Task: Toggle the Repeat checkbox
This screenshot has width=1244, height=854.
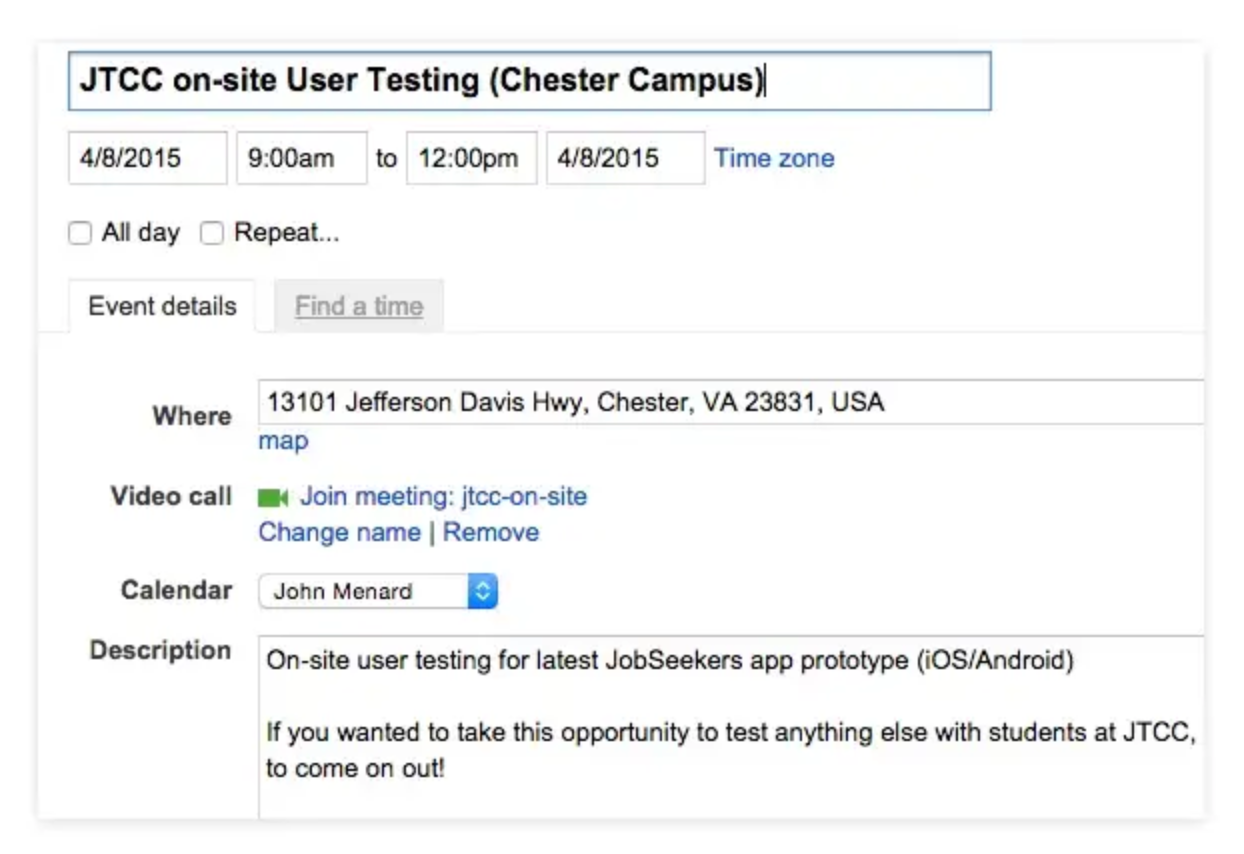Action: [211, 234]
